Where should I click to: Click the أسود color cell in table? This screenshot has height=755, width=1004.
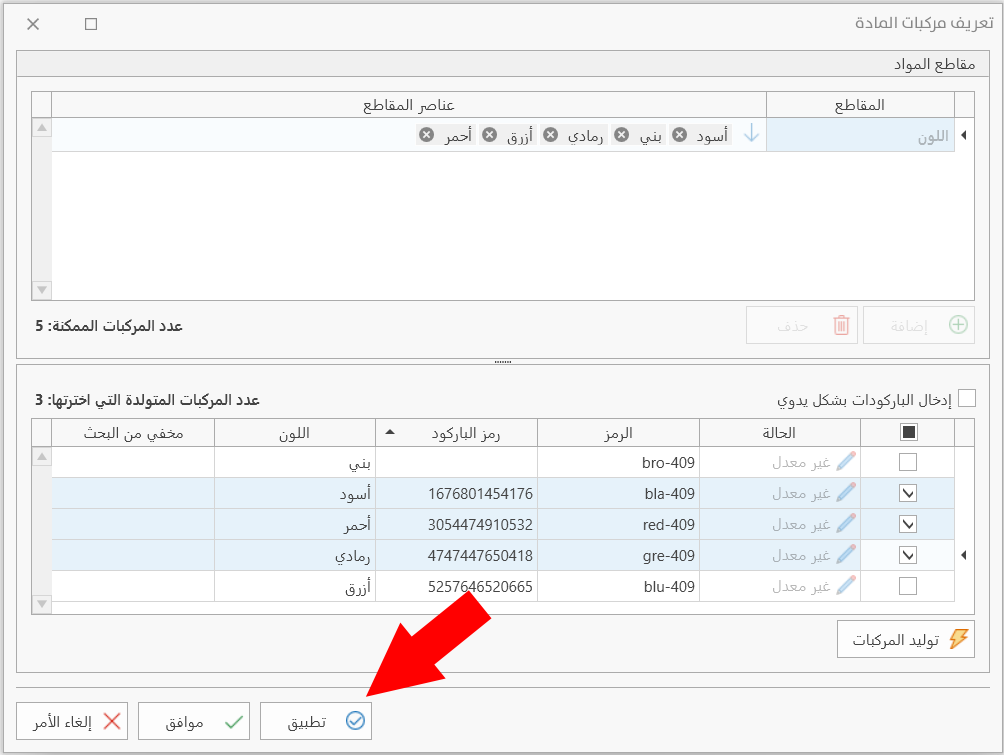click(295, 493)
